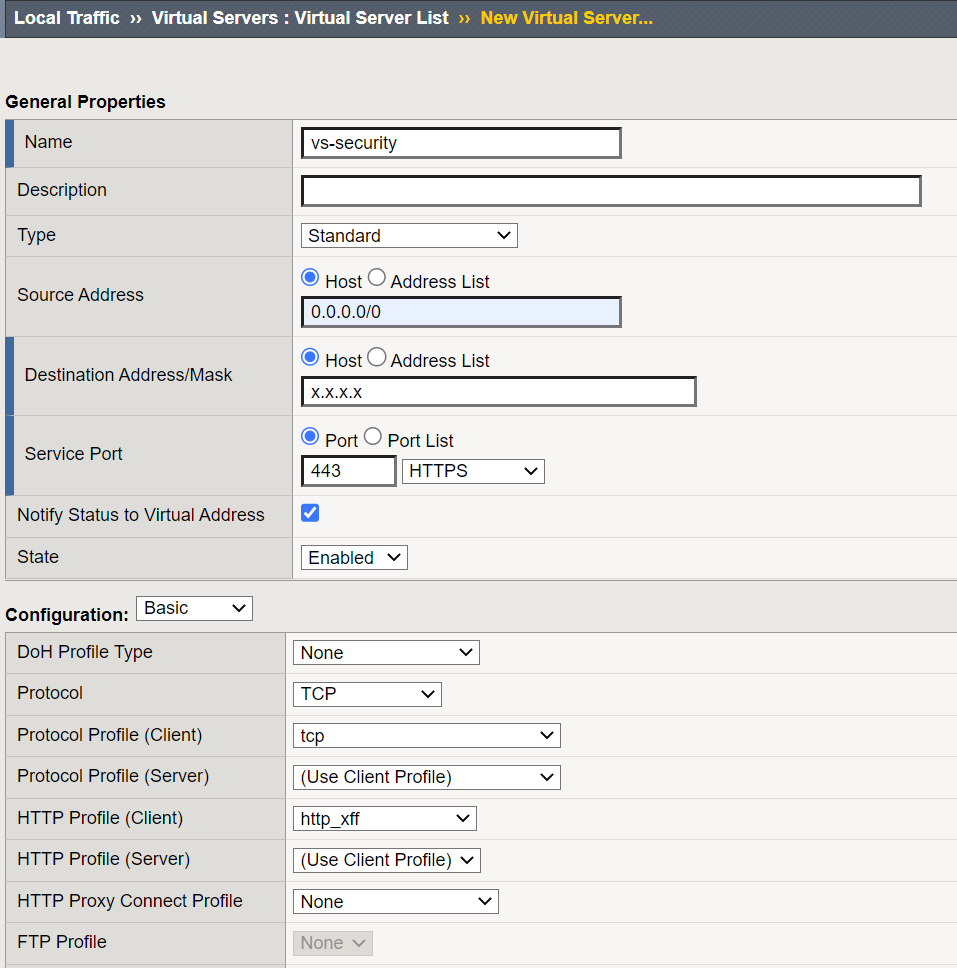This screenshot has width=957, height=968.
Task: Go to Local Traffic breadcrumb
Action: (x=67, y=18)
